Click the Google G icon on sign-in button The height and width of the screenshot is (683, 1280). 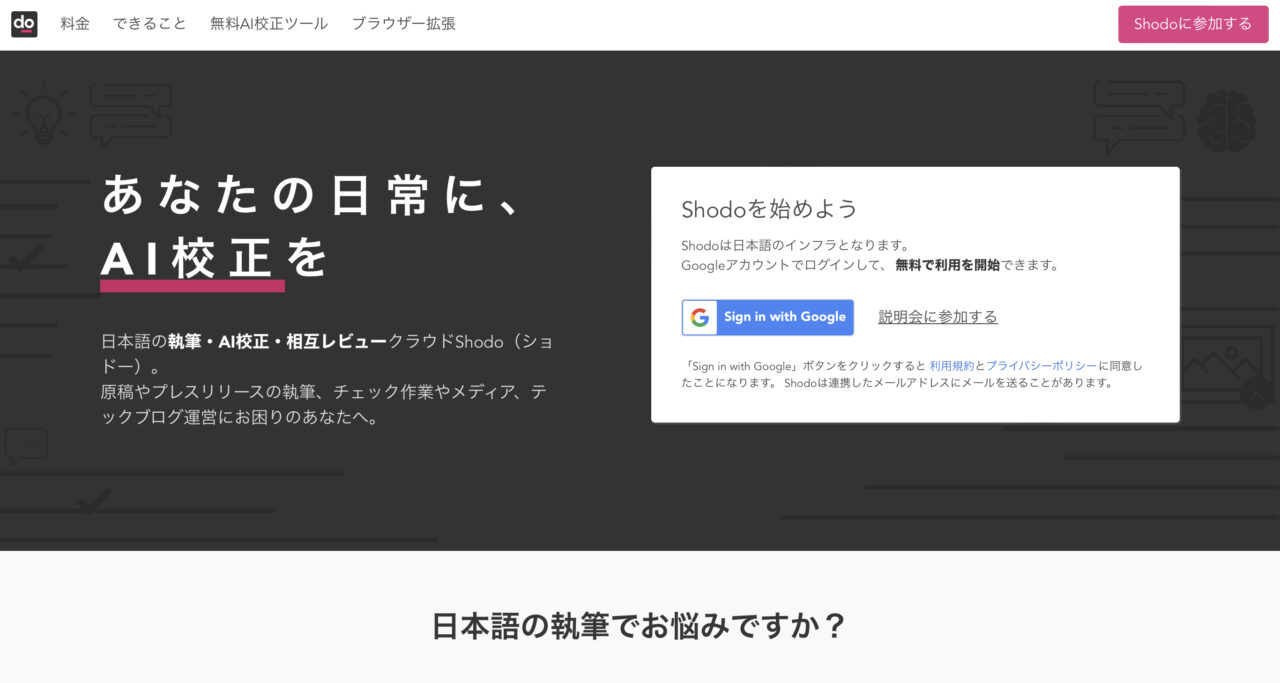[x=699, y=317]
